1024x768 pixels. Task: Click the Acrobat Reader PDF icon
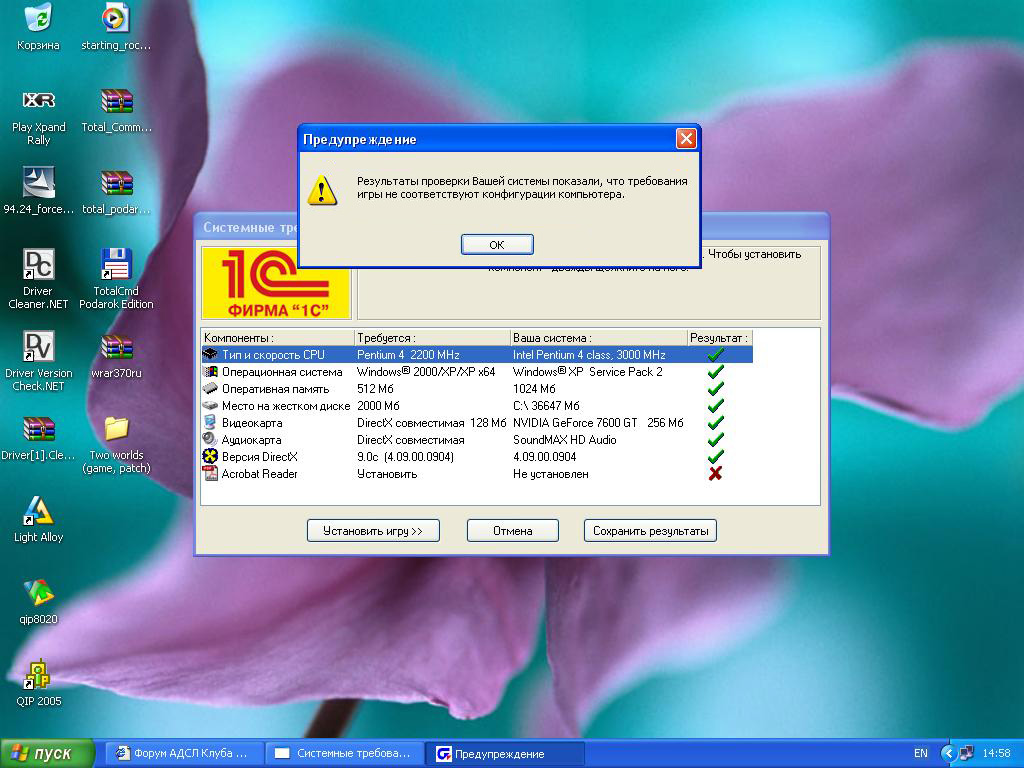210,473
